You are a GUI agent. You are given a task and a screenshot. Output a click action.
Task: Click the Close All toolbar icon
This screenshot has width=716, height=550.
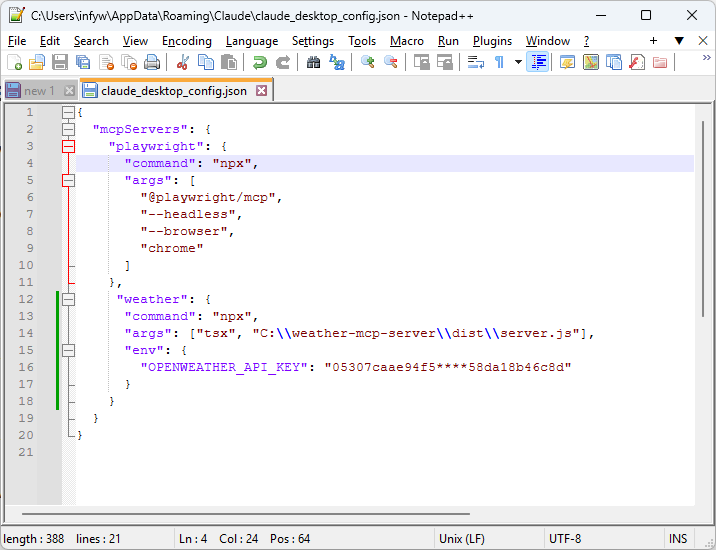point(129,62)
